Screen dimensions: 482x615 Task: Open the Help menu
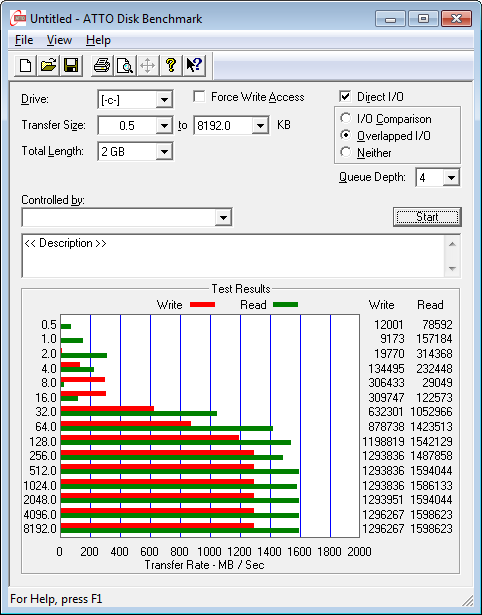click(98, 40)
